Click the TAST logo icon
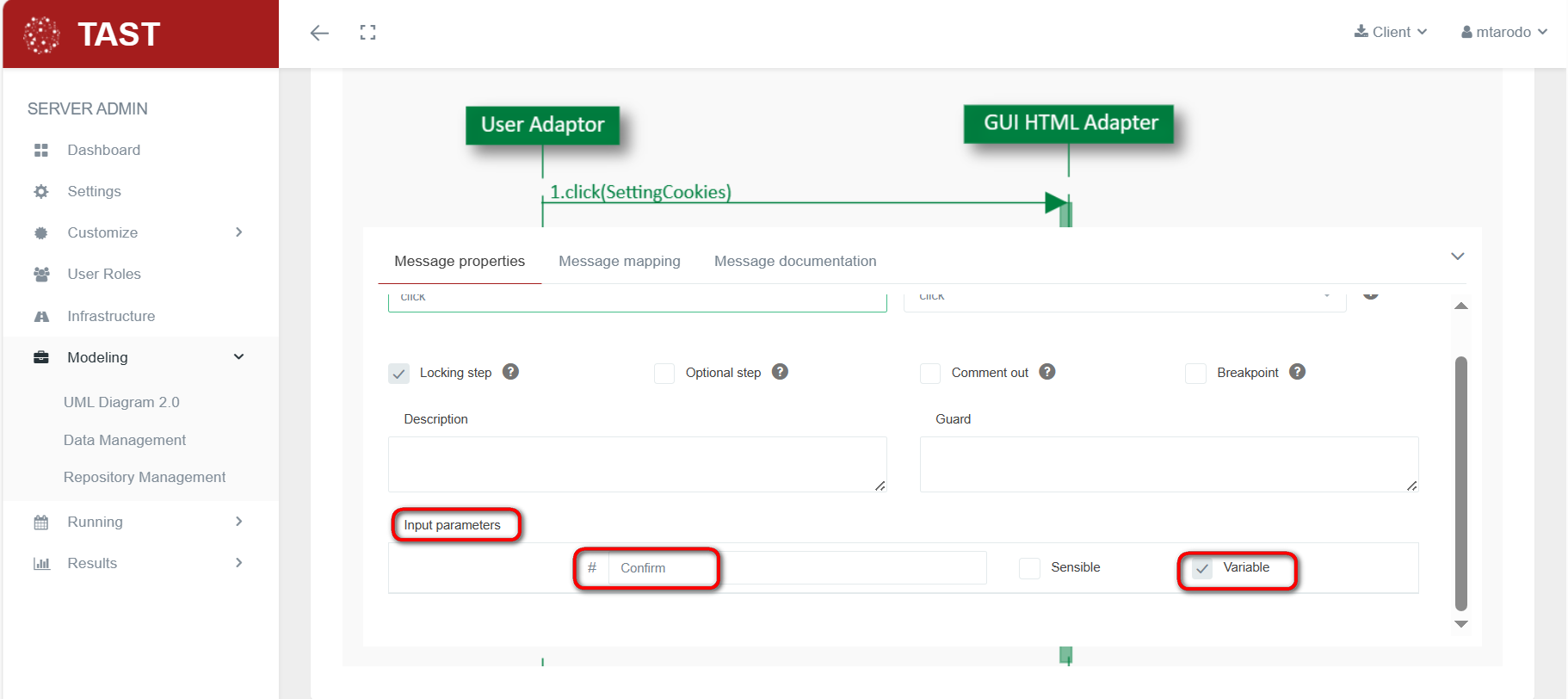 coord(41,34)
